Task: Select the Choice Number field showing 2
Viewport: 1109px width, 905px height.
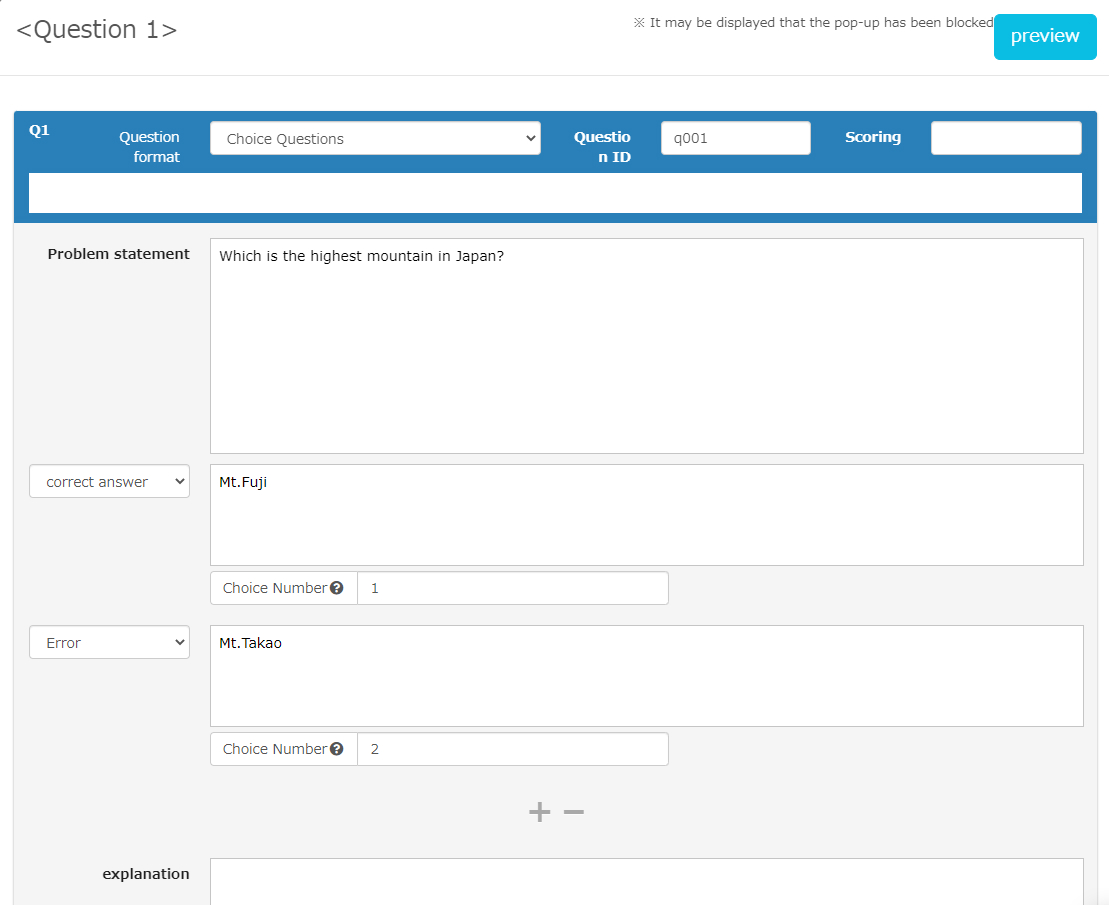Action: pyautogui.click(x=512, y=750)
